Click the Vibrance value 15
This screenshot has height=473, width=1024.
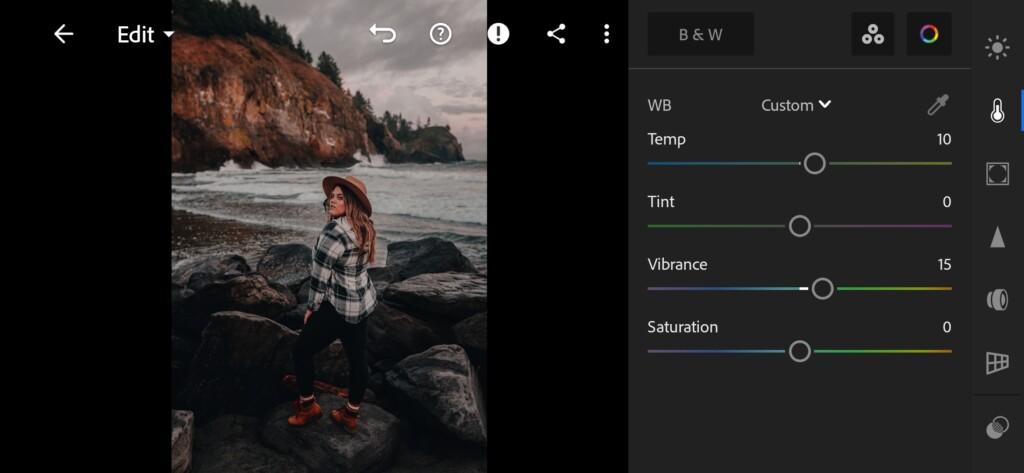pyautogui.click(x=944, y=265)
